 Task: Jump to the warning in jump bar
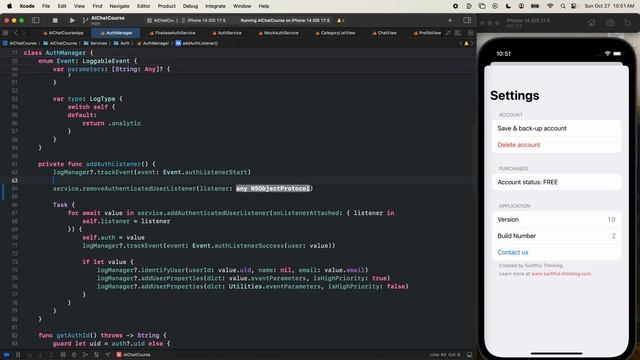[x=466, y=43]
